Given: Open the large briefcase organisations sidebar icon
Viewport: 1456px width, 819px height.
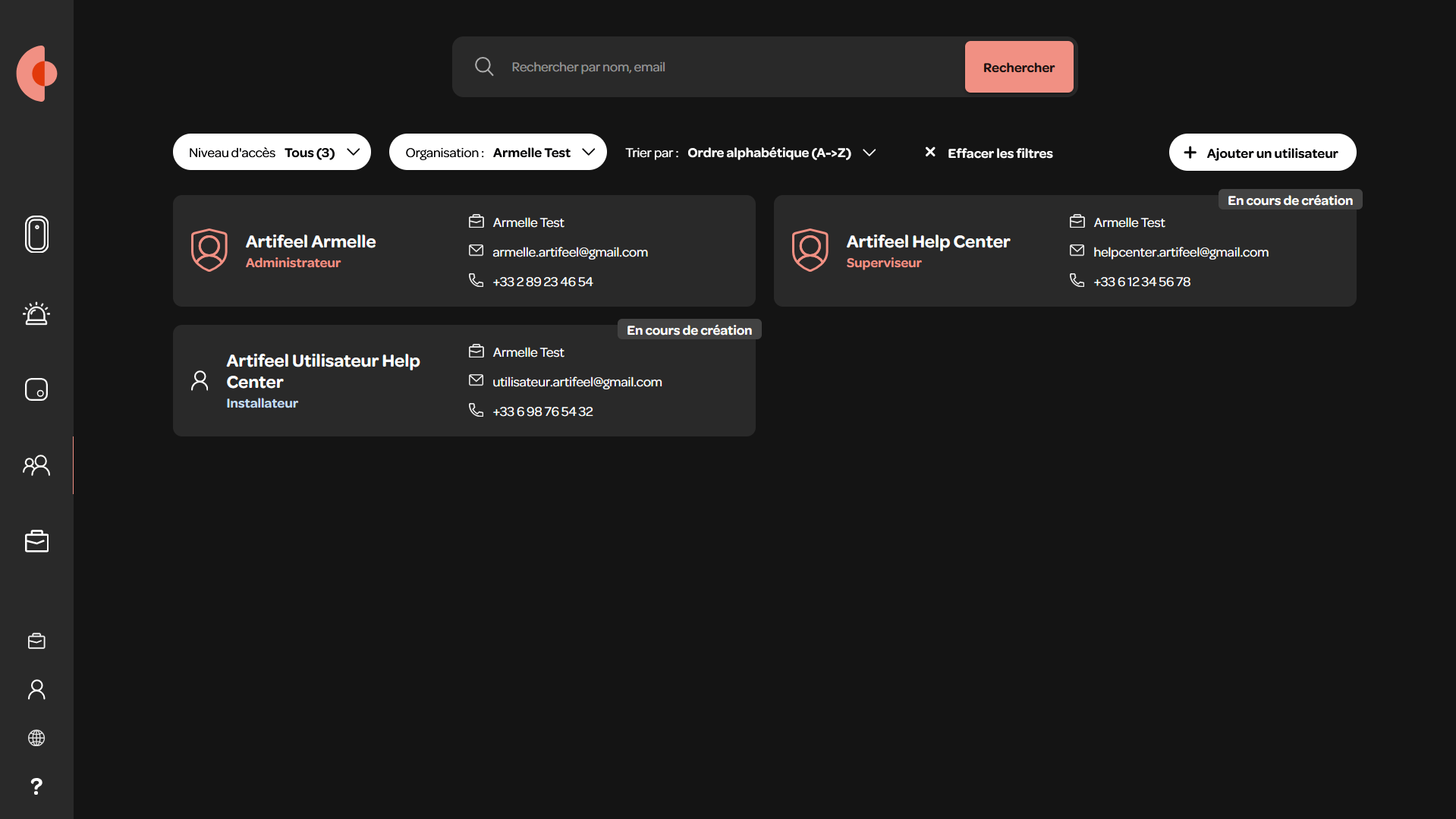Looking at the screenshot, I should pyautogui.click(x=36, y=541).
